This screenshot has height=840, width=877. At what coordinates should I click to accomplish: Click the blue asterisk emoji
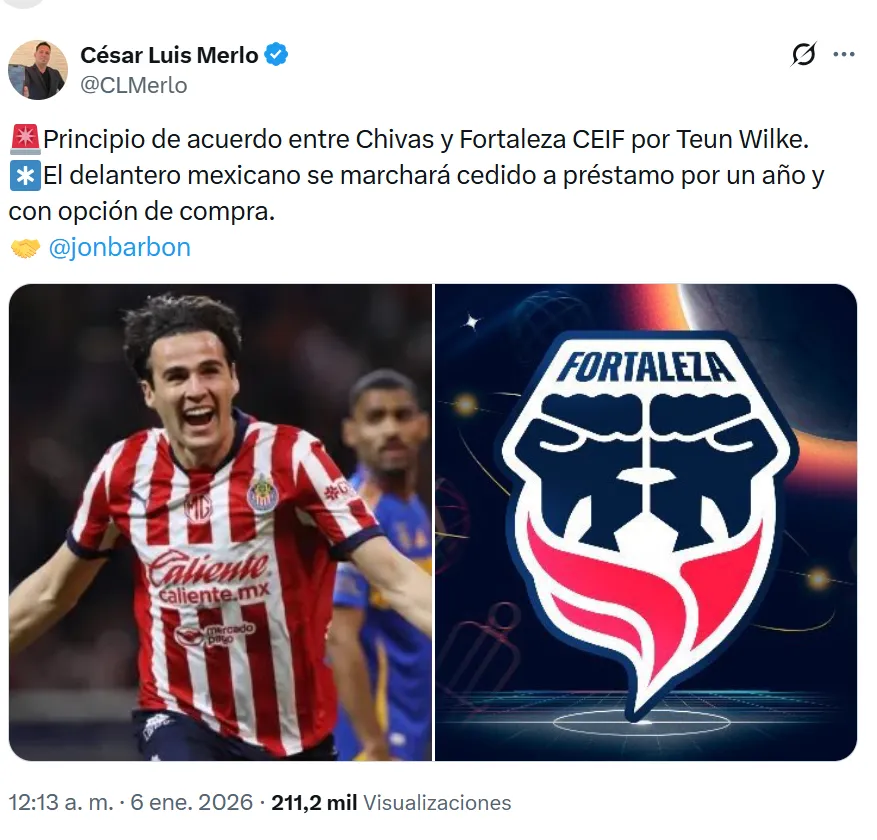click(25, 175)
